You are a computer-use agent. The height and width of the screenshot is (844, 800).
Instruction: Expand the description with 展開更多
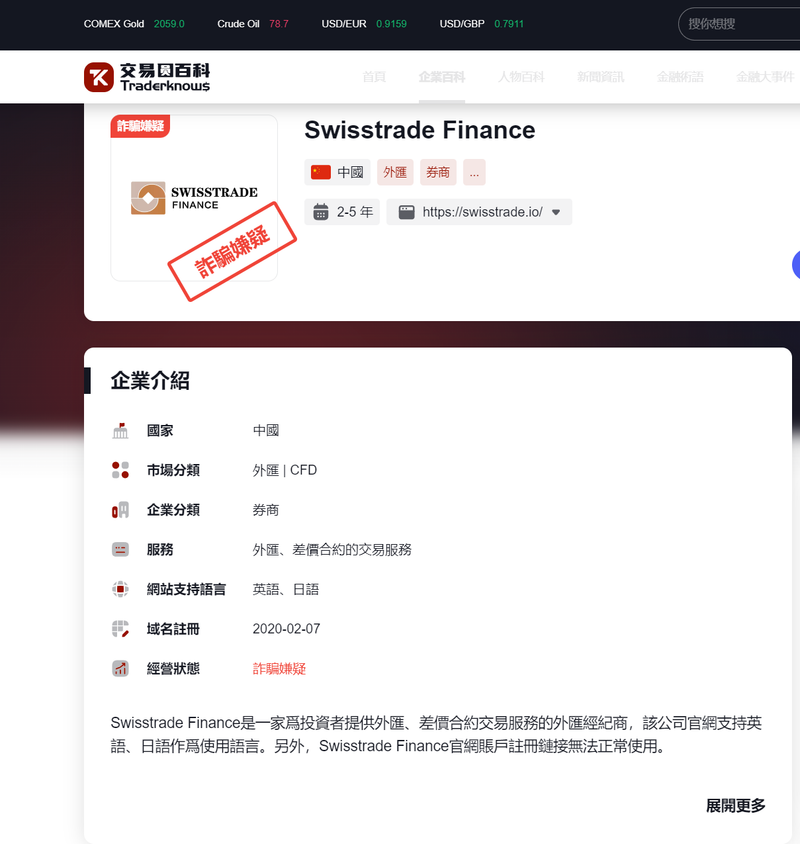click(x=735, y=806)
